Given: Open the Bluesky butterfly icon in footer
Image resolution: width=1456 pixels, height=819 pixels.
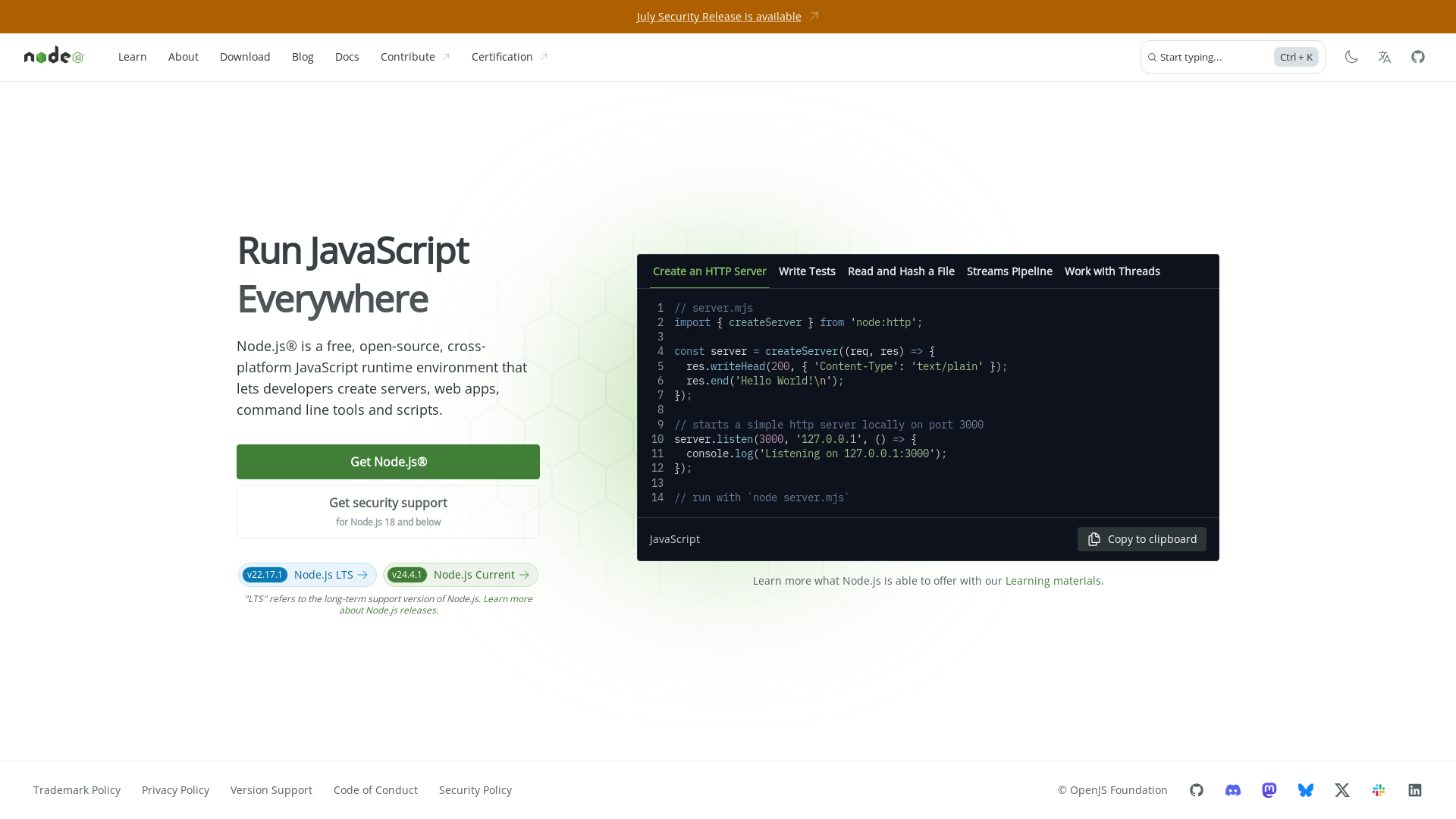Looking at the screenshot, I should (1306, 790).
